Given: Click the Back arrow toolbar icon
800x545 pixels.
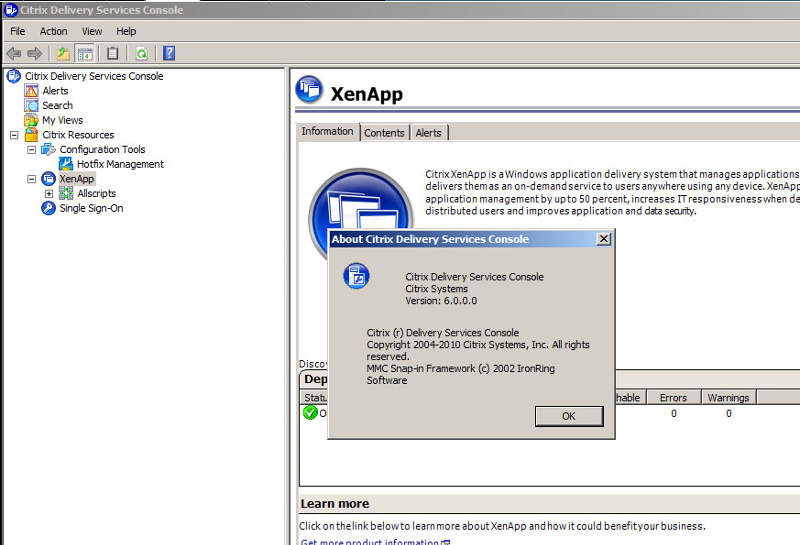Looking at the screenshot, I should (x=14, y=53).
